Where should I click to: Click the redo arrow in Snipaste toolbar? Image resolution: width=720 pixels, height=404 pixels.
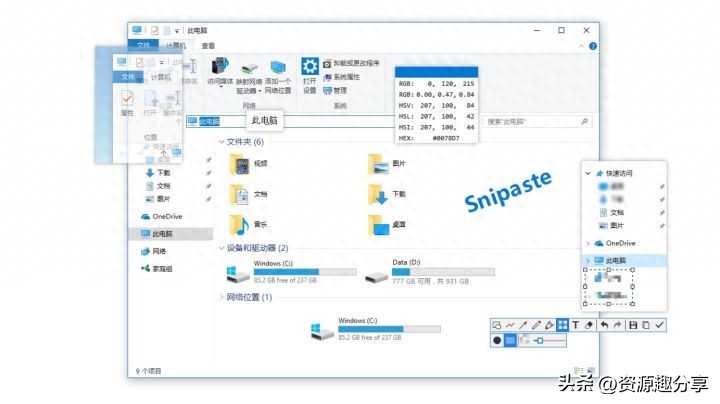pos(618,325)
